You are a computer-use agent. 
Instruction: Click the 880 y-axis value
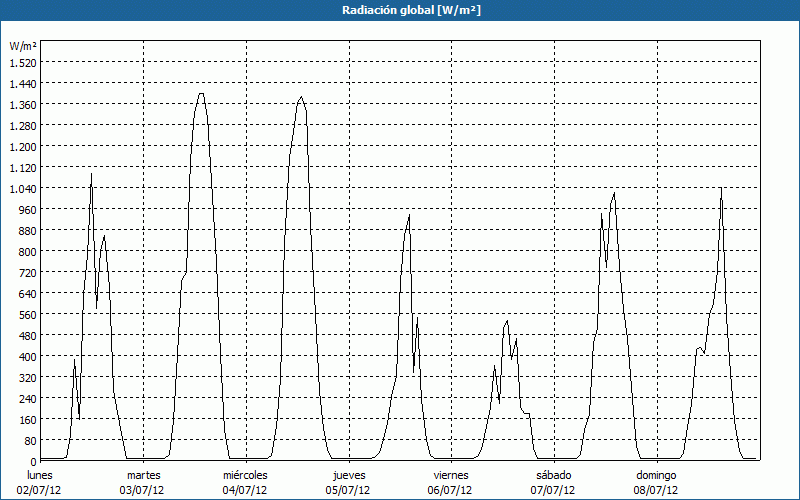point(28,231)
